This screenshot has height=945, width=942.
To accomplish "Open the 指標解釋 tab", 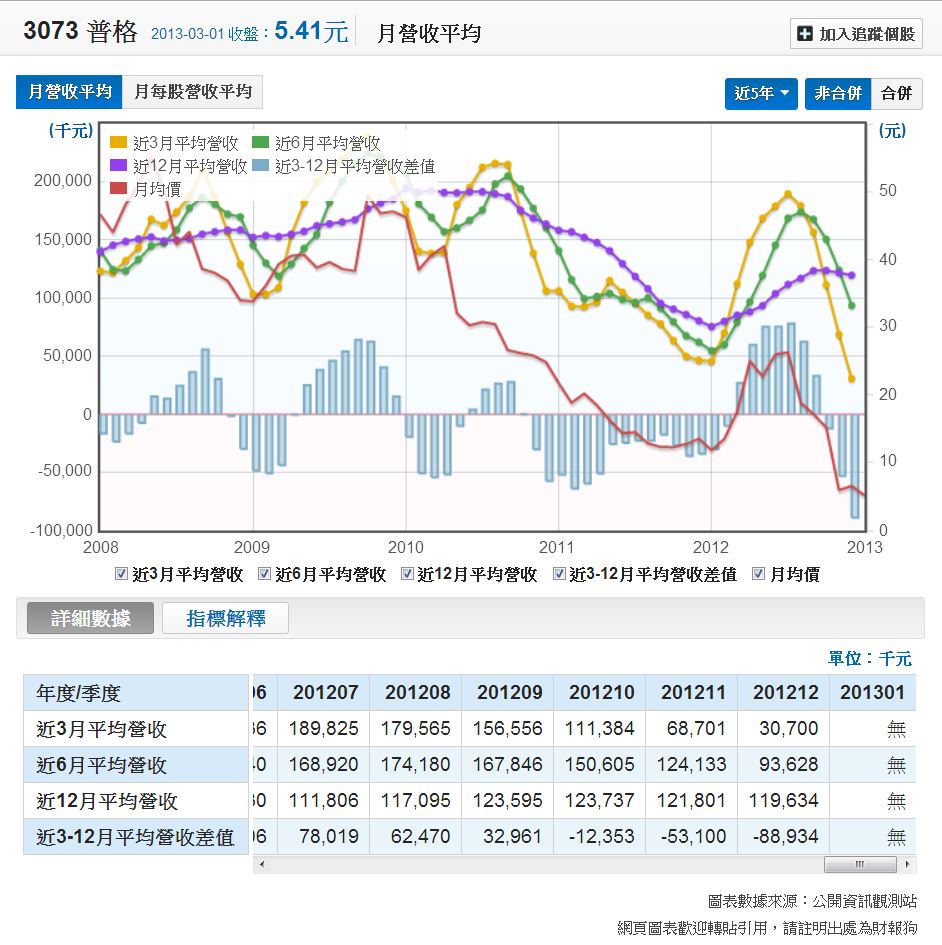I will (225, 618).
